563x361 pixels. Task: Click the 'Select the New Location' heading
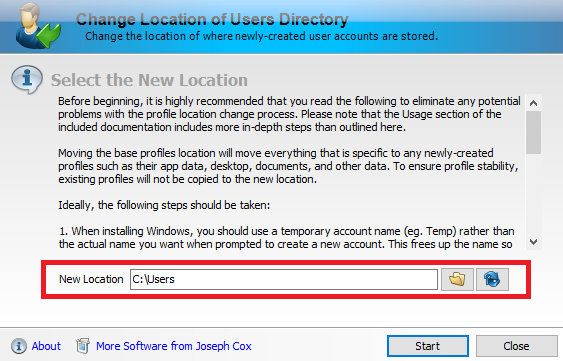click(x=149, y=80)
